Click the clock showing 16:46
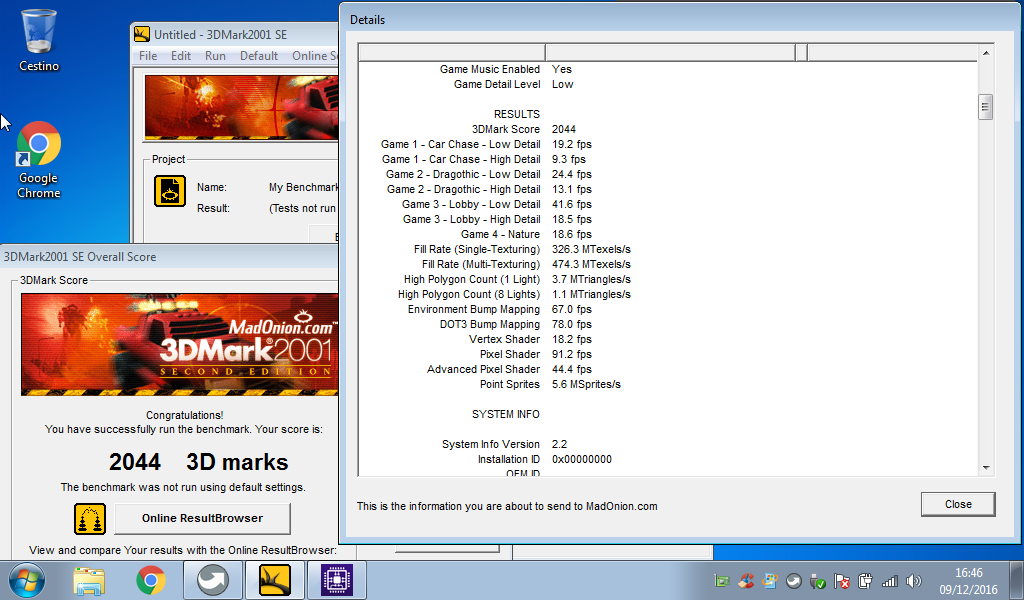Image resolution: width=1024 pixels, height=600 pixels. coord(968,573)
